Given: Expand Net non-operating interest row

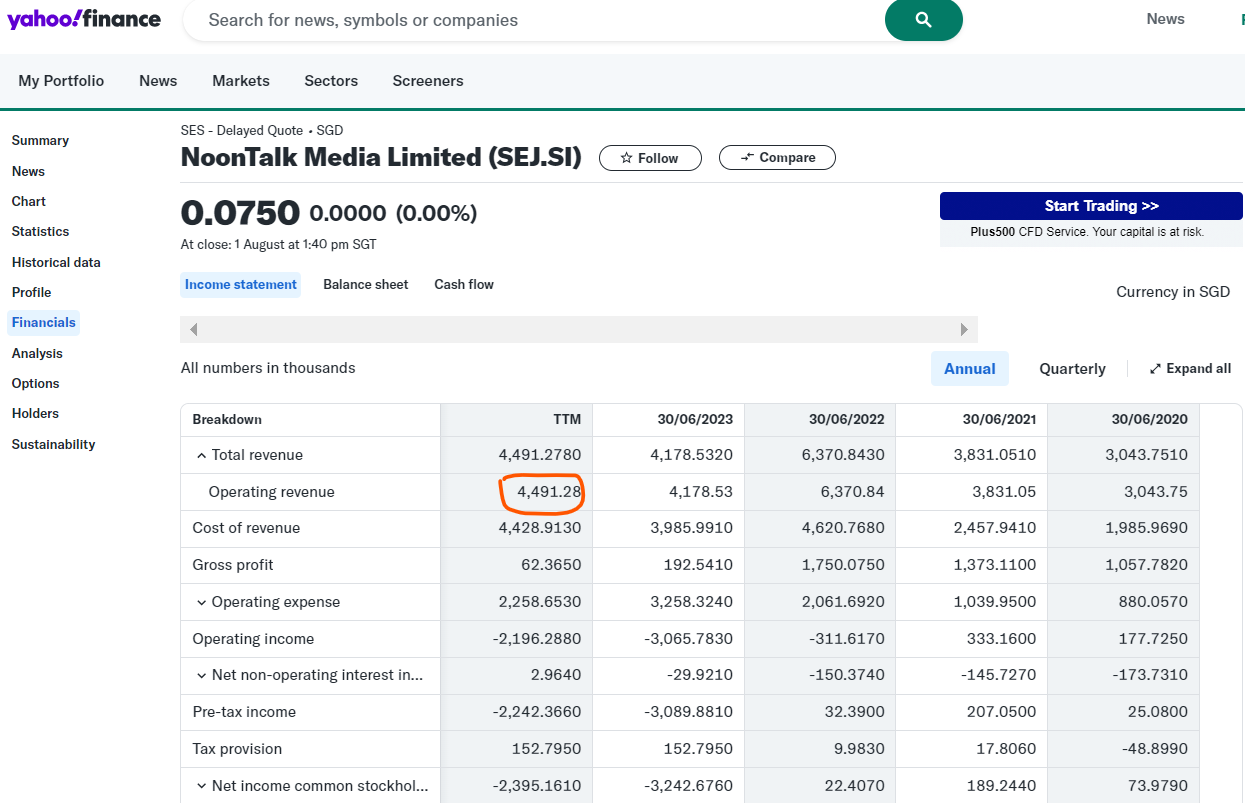Looking at the screenshot, I should (x=202, y=675).
